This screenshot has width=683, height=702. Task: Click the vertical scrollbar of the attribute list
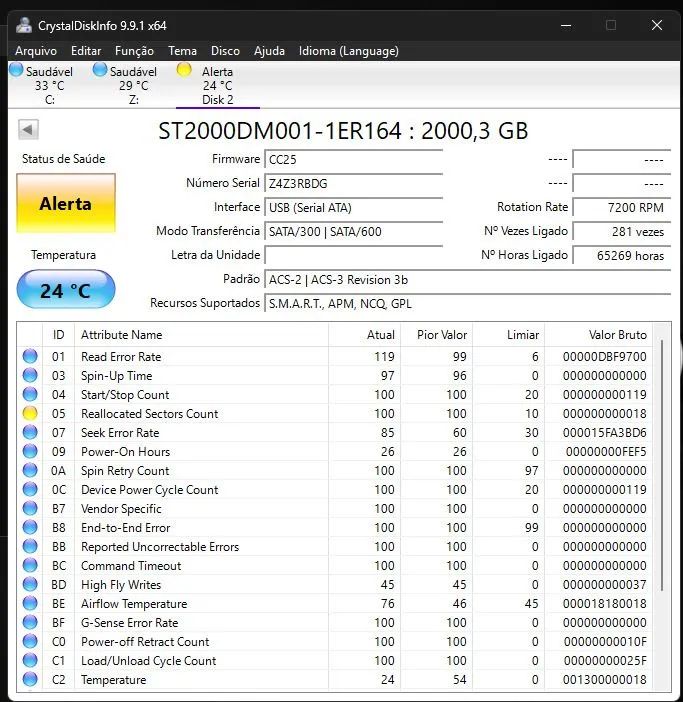coord(662,466)
